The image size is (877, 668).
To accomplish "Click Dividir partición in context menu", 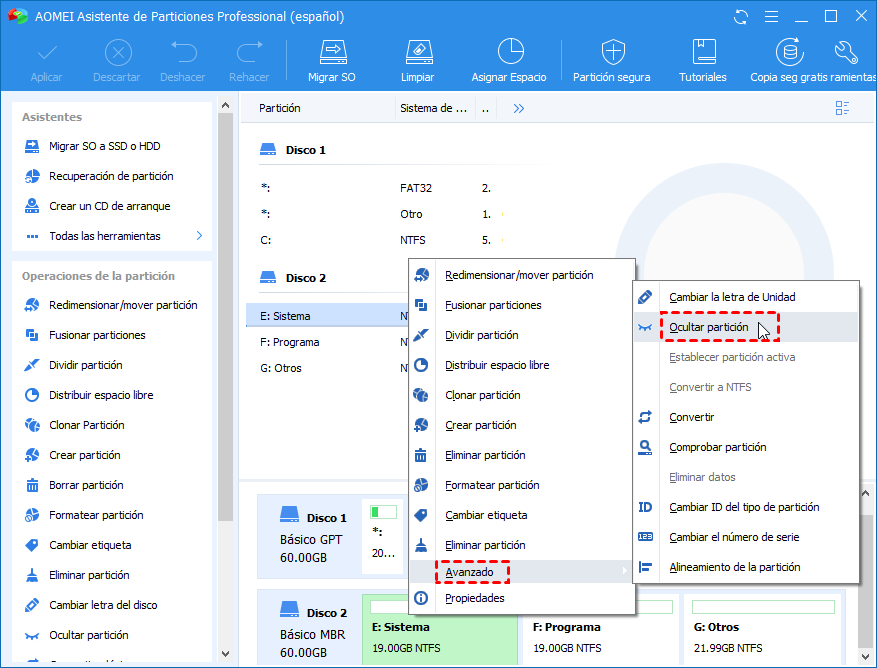I will (521, 335).
